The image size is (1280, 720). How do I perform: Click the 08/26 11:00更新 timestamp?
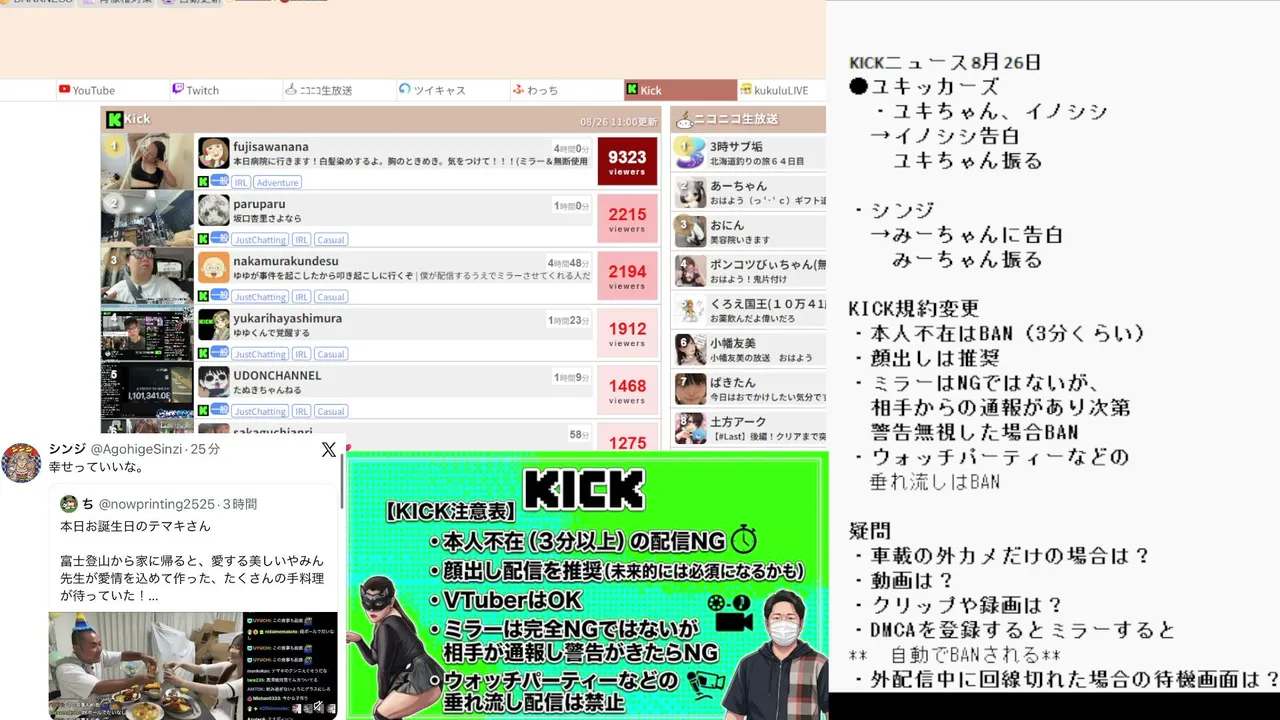click(619, 122)
